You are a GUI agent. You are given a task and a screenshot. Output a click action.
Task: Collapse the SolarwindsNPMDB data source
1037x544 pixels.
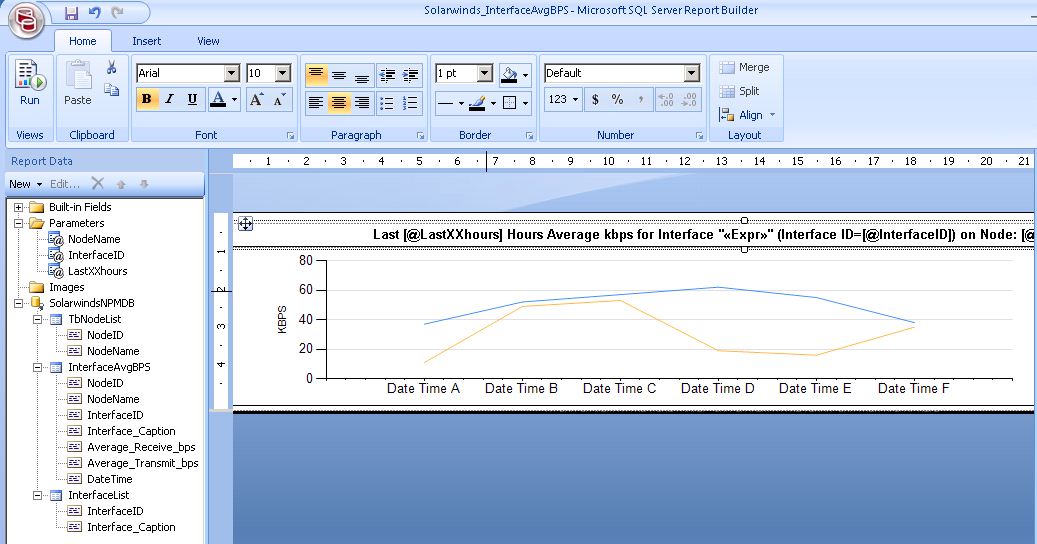(19, 303)
